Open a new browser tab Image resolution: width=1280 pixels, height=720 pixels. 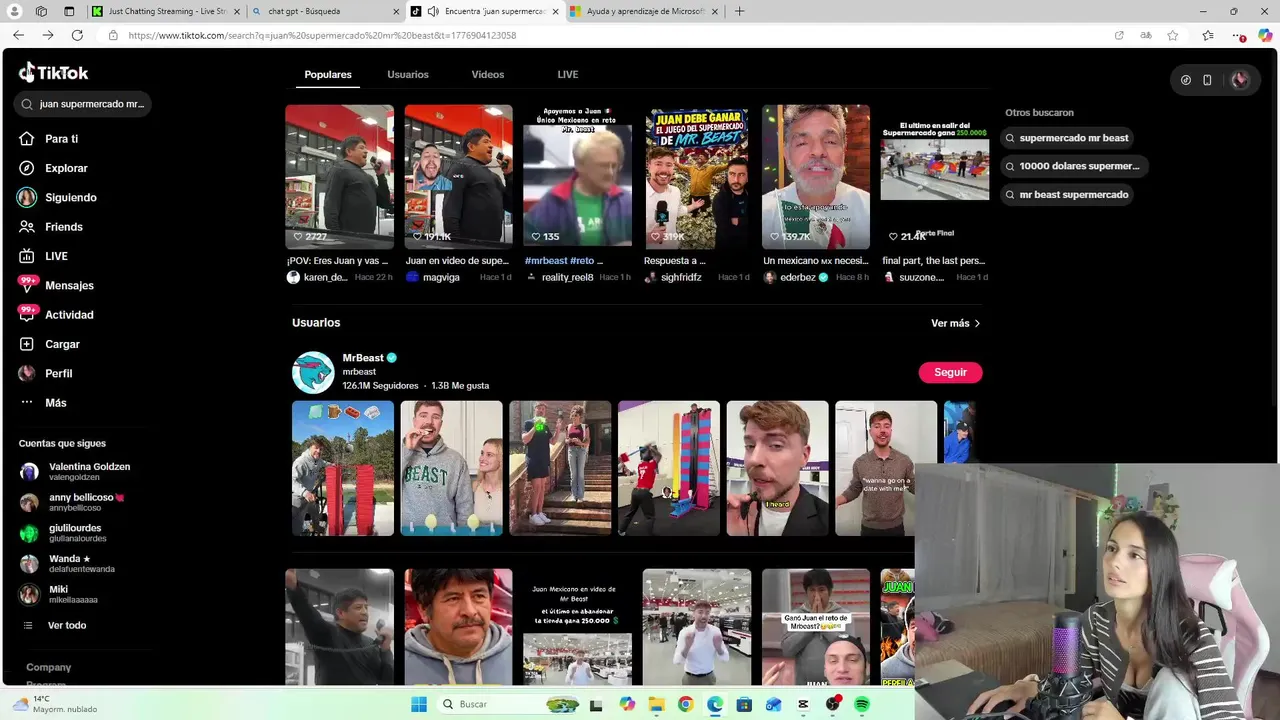pos(740,11)
